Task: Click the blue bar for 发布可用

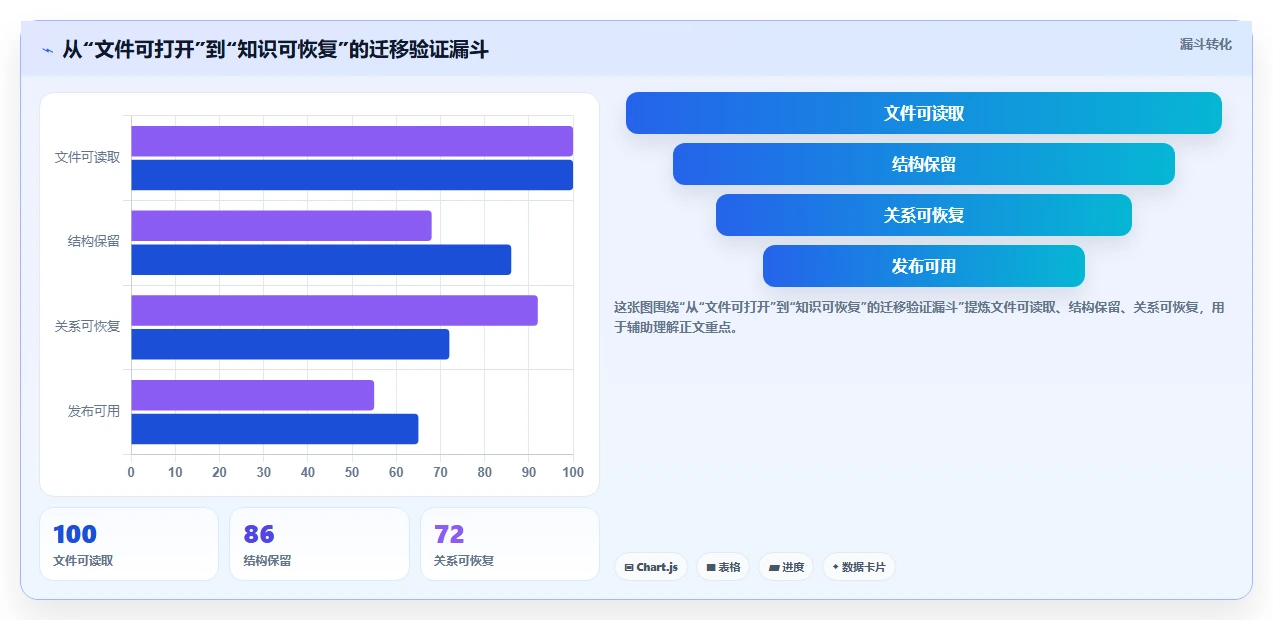Action: click(274, 429)
